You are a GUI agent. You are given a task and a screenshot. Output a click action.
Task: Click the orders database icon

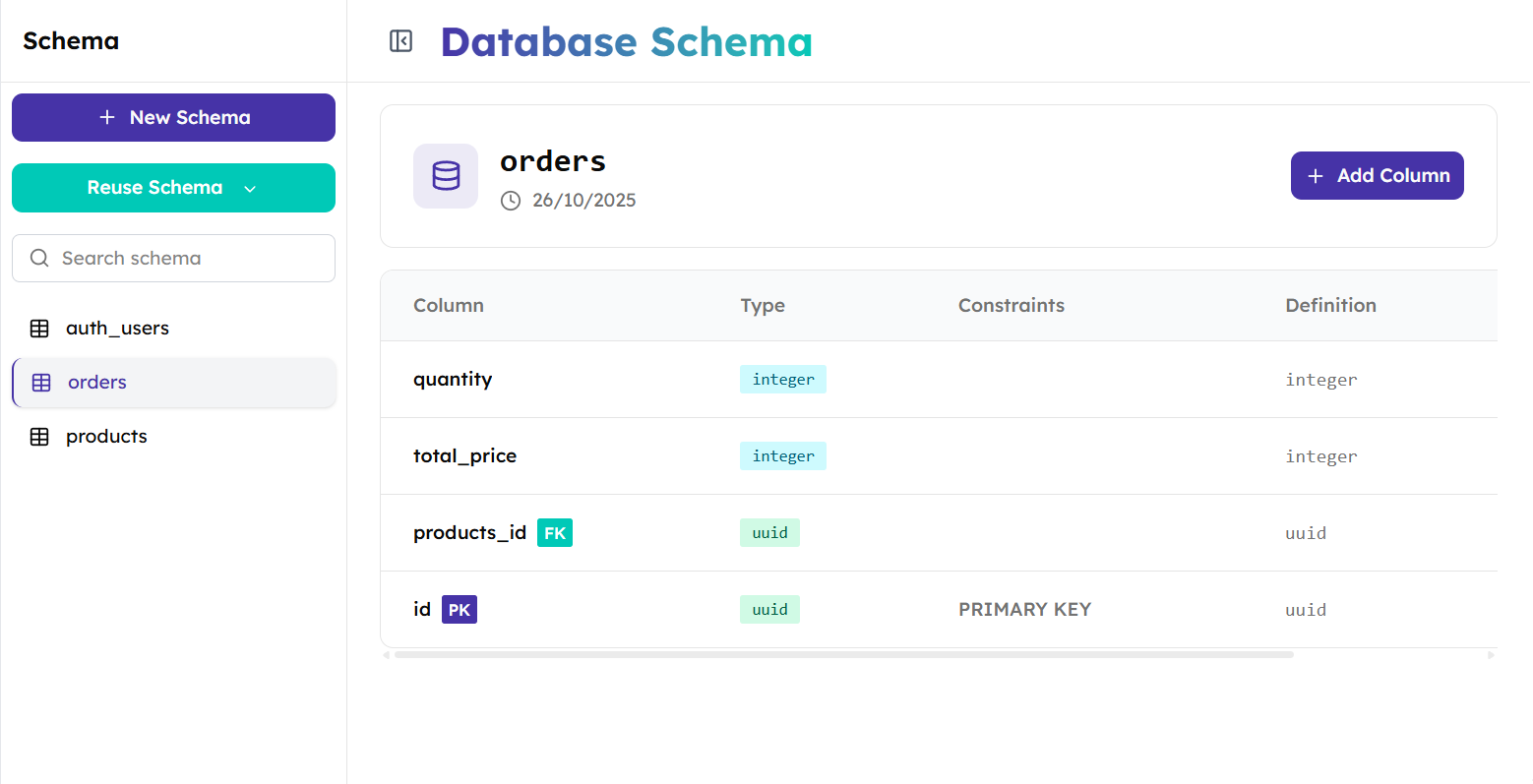click(446, 176)
